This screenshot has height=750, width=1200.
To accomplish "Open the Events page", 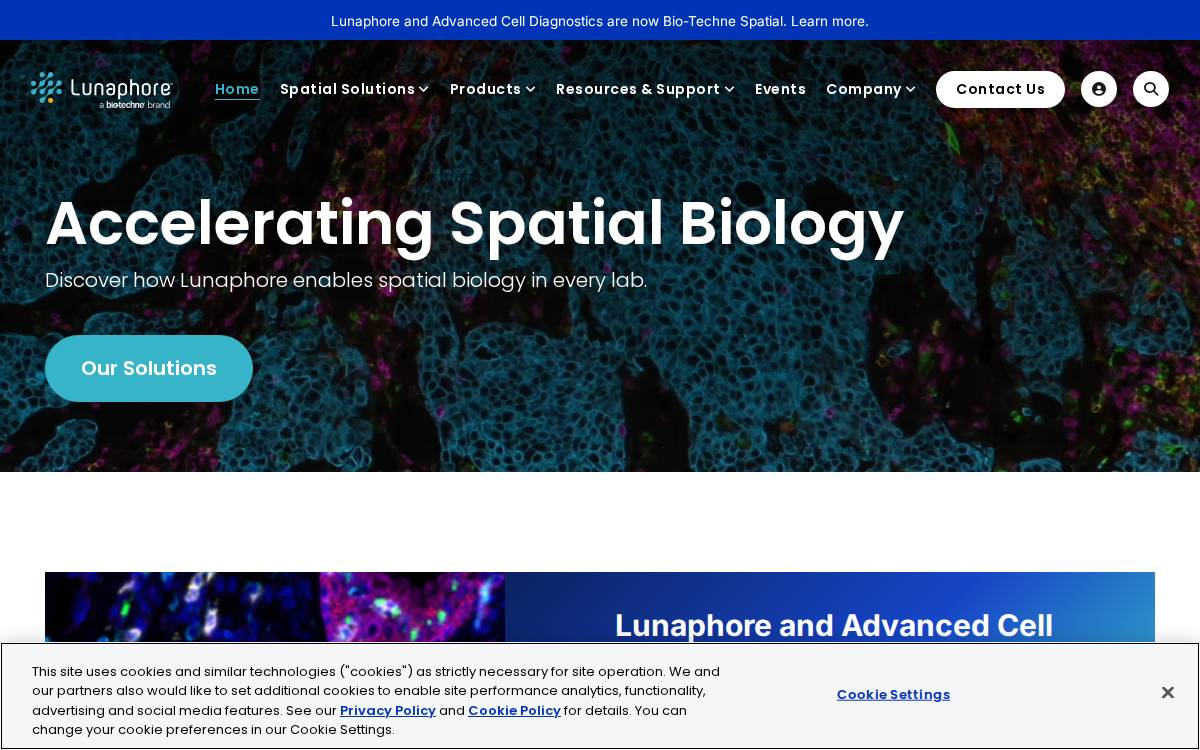I will (780, 89).
